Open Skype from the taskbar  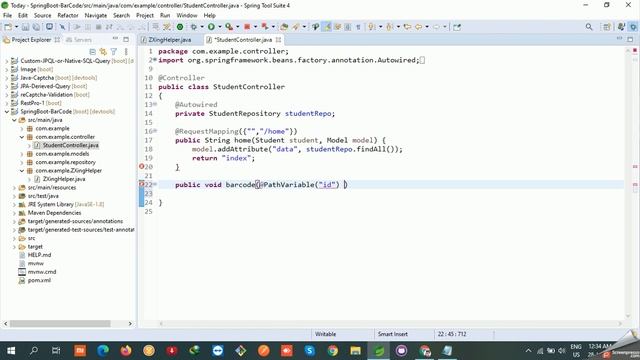310,351
